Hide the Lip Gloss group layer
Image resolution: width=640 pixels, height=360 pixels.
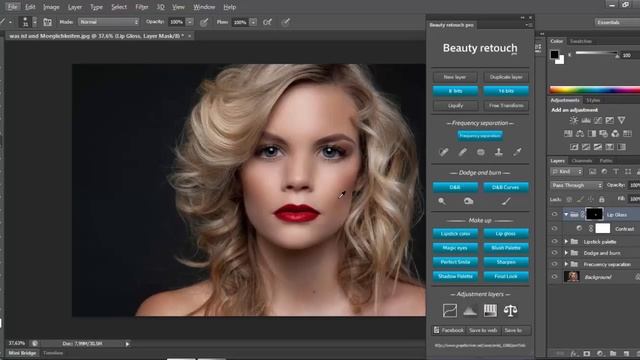(554, 214)
